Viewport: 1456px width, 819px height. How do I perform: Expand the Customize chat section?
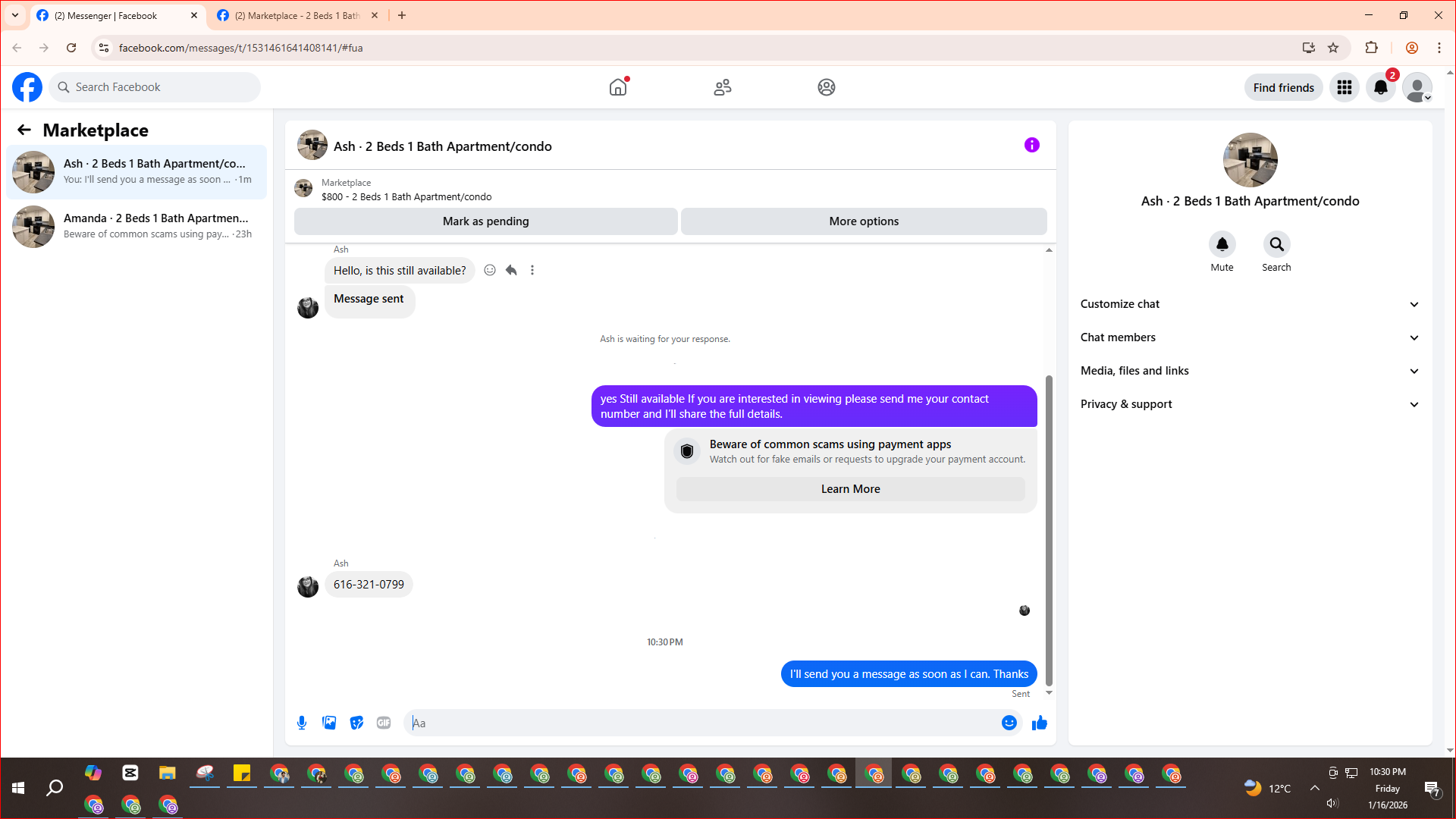pos(1250,304)
